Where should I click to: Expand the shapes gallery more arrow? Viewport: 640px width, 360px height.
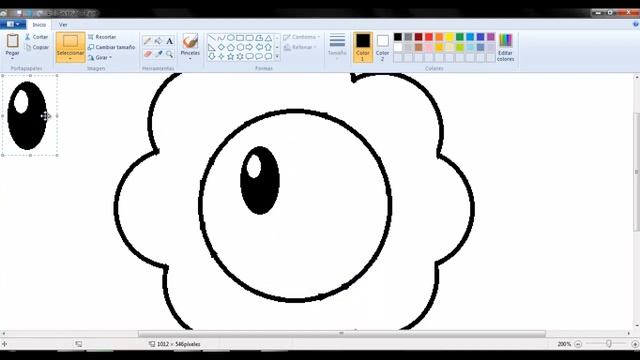(277, 57)
